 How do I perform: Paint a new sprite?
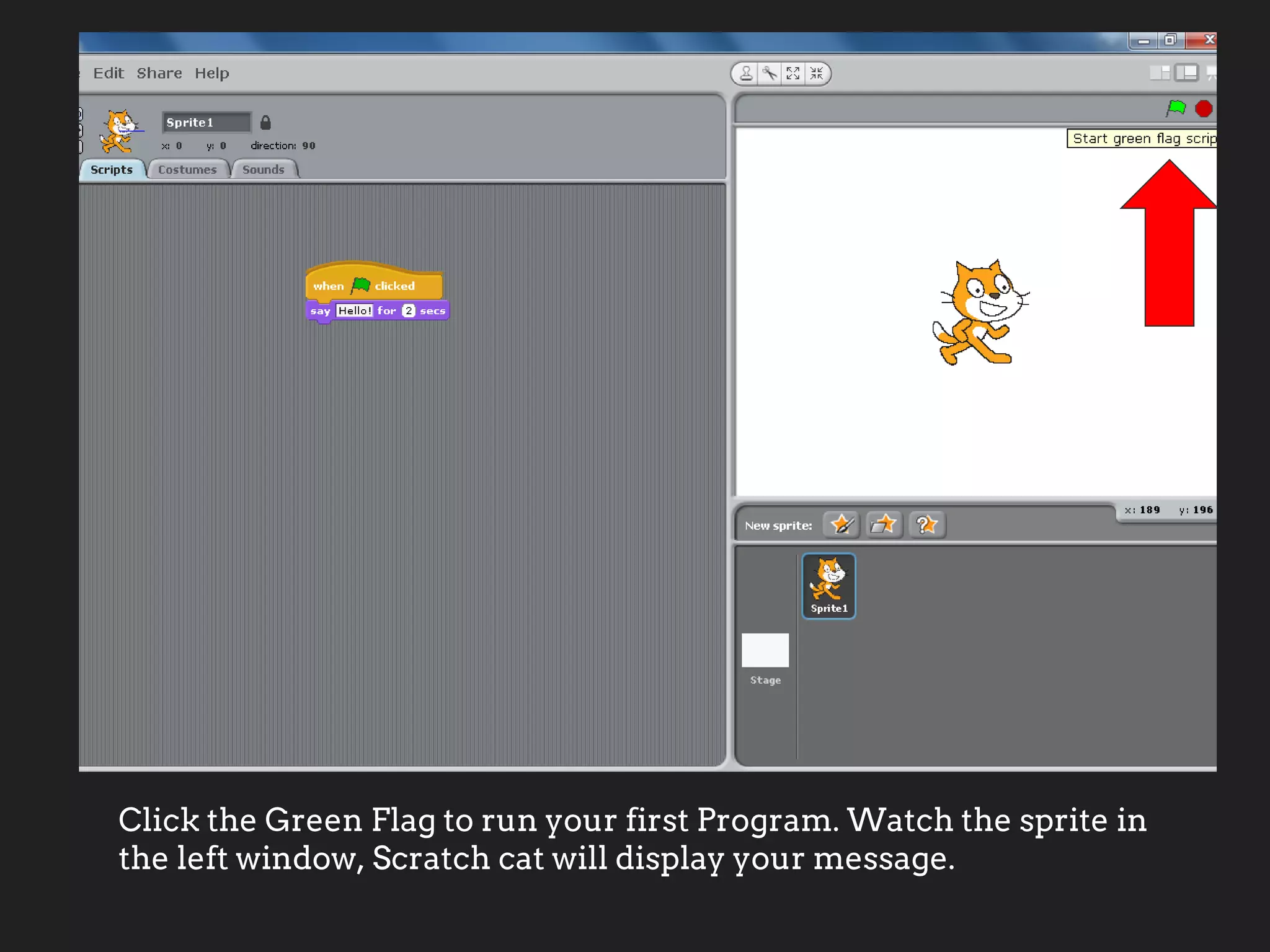click(x=841, y=525)
